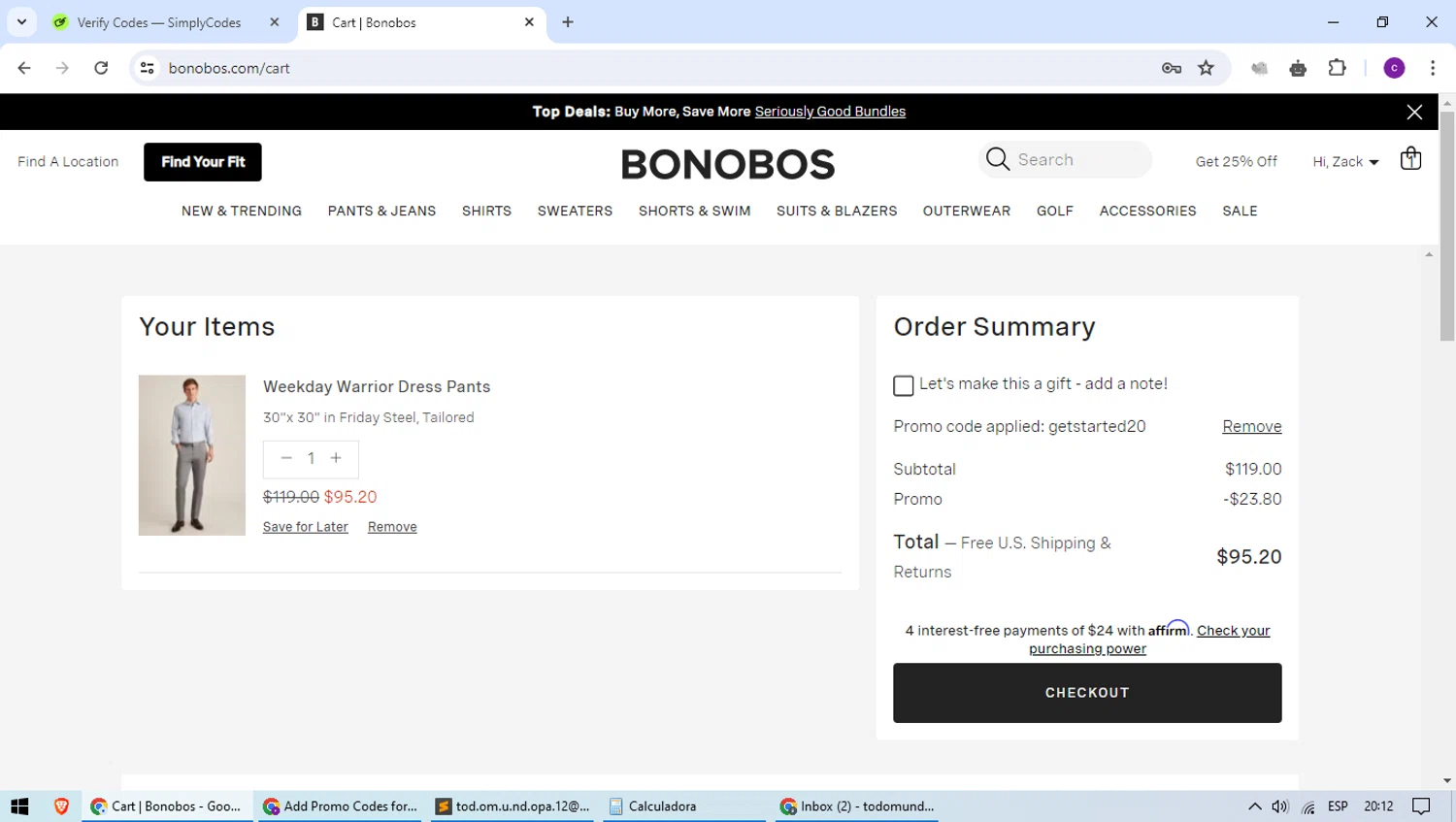This screenshot has width=1456, height=822.
Task: Click the ESP language indicator
Action: (1338, 806)
